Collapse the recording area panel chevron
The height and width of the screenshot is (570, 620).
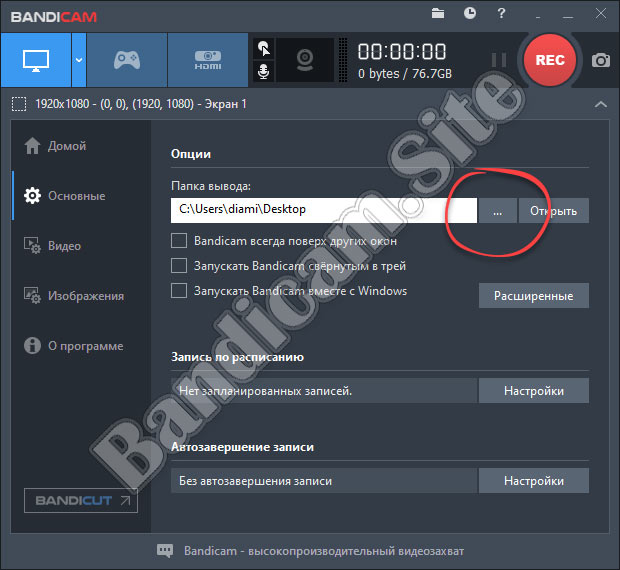601,104
